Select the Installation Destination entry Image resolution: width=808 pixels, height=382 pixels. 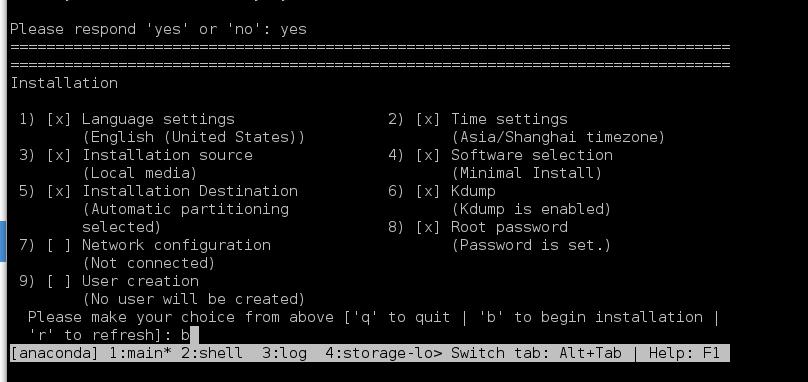click(x=190, y=191)
